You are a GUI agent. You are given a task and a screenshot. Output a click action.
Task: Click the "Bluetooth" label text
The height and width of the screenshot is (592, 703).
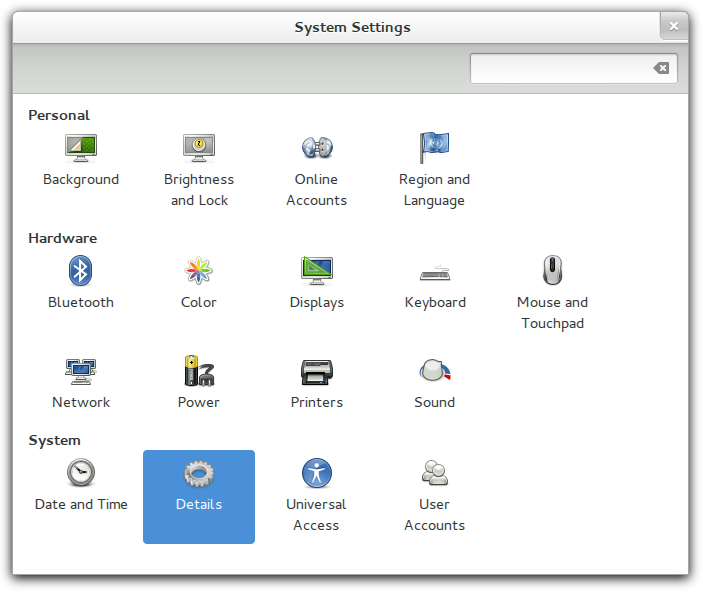(81, 302)
